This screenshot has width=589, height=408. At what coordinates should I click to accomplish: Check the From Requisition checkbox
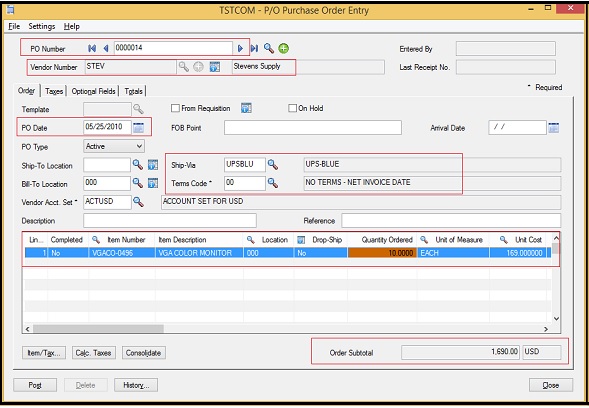pyautogui.click(x=175, y=108)
